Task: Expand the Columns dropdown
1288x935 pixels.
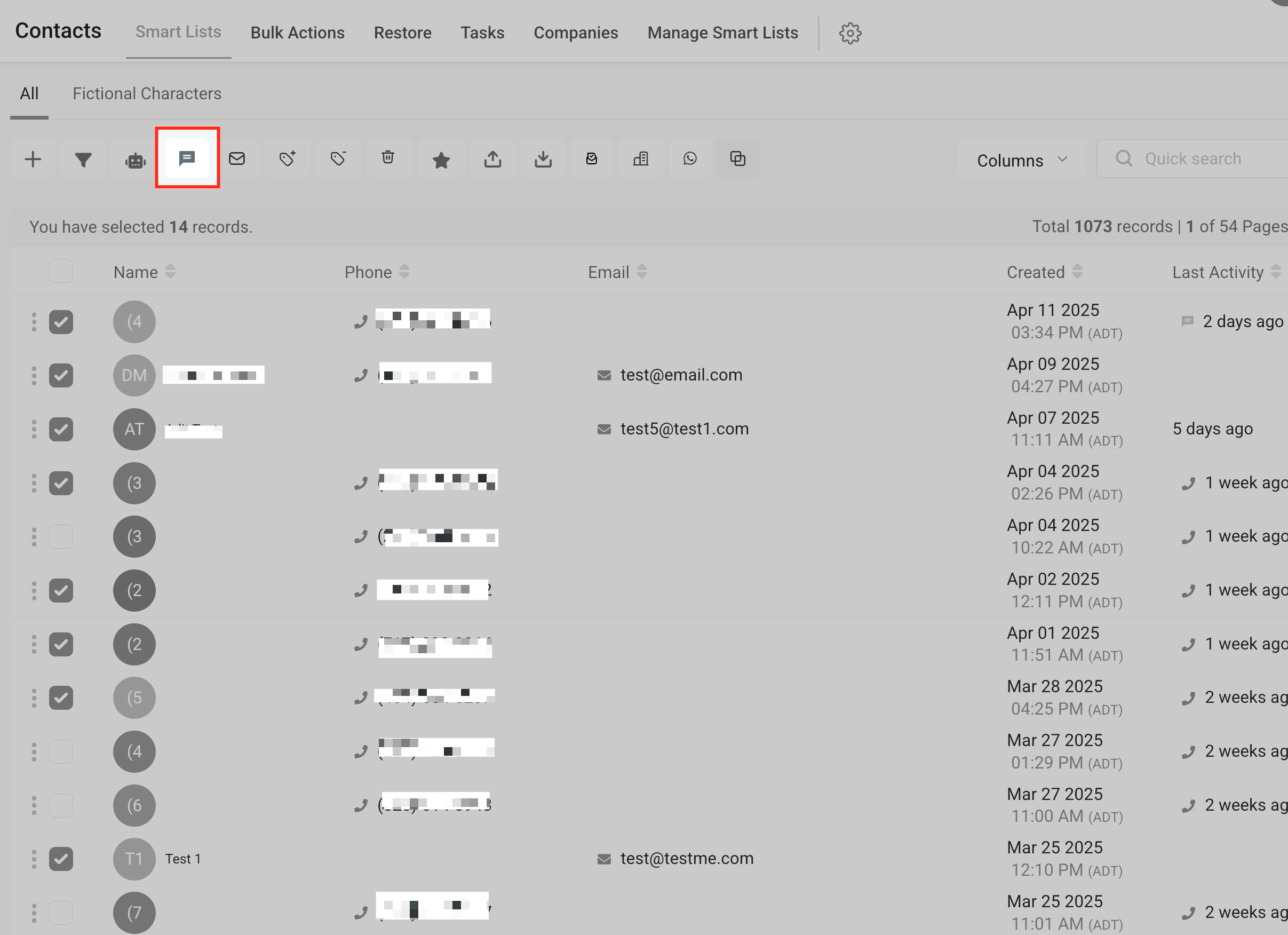Action: click(x=1022, y=160)
